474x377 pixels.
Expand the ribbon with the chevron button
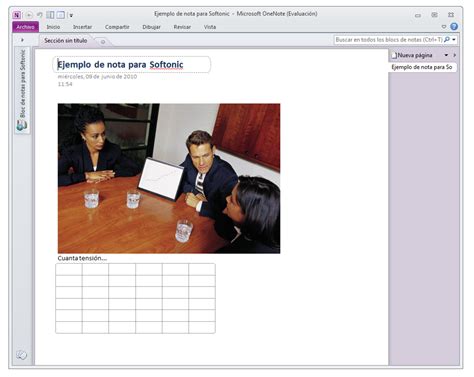444,27
